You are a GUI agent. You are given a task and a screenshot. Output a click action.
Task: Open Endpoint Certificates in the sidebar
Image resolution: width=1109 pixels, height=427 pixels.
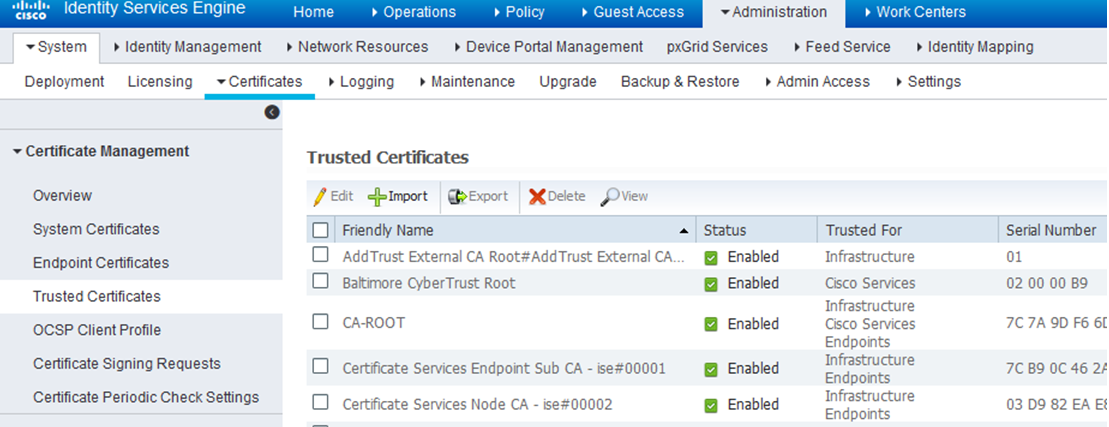tap(101, 263)
